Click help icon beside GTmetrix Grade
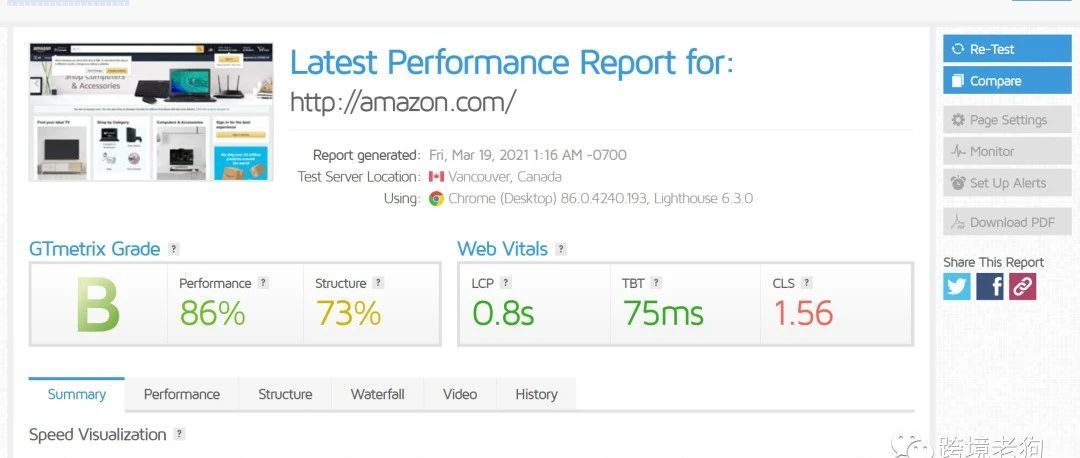The height and width of the screenshot is (458, 1080). (174, 249)
